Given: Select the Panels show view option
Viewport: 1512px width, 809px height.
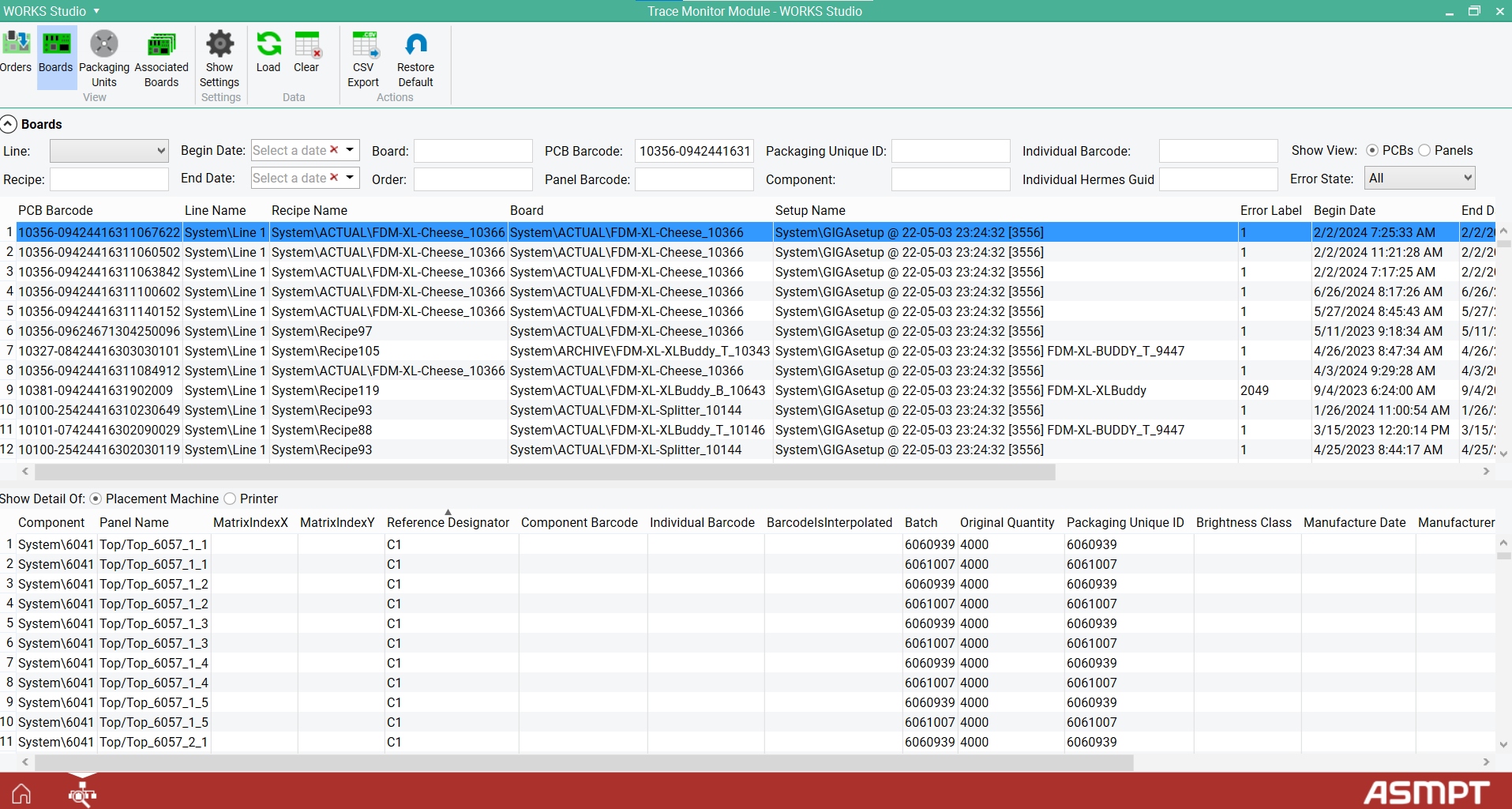Looking at the screenshot, I should [1424, 150].
